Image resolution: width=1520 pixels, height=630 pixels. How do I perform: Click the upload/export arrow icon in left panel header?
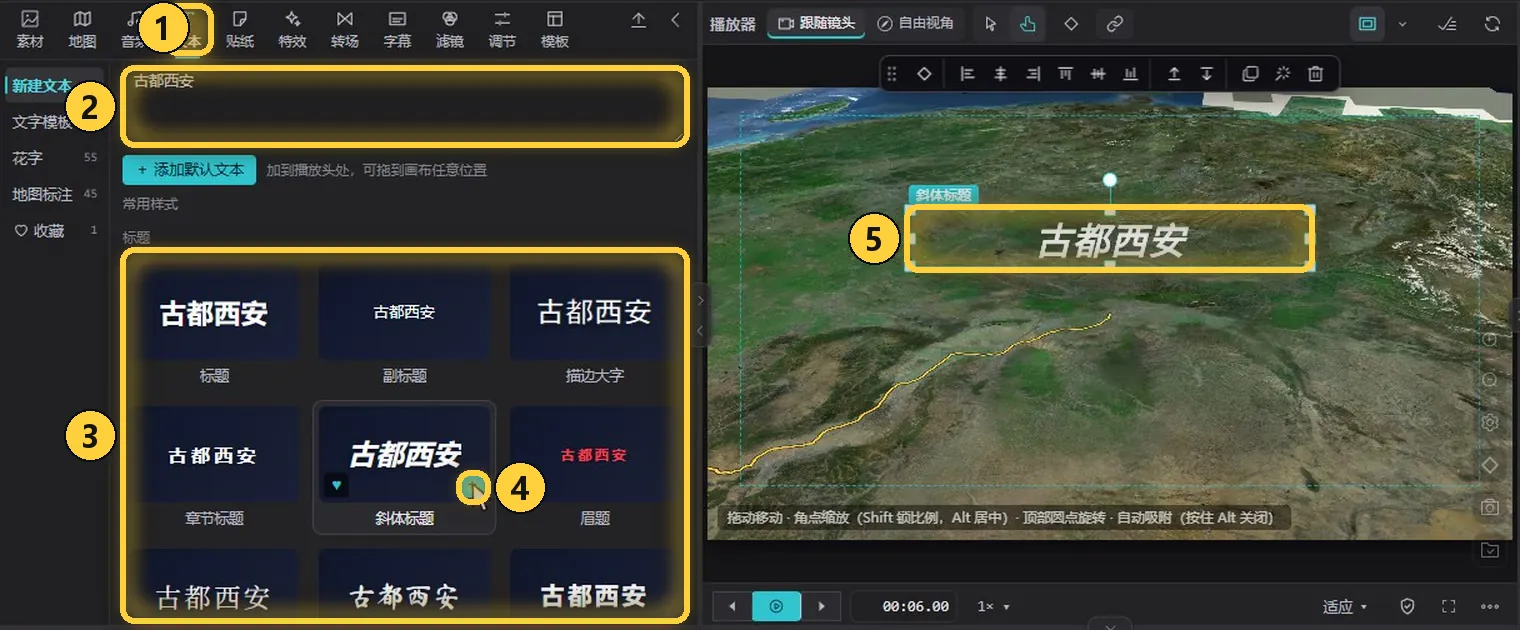(x=639, y=20)
